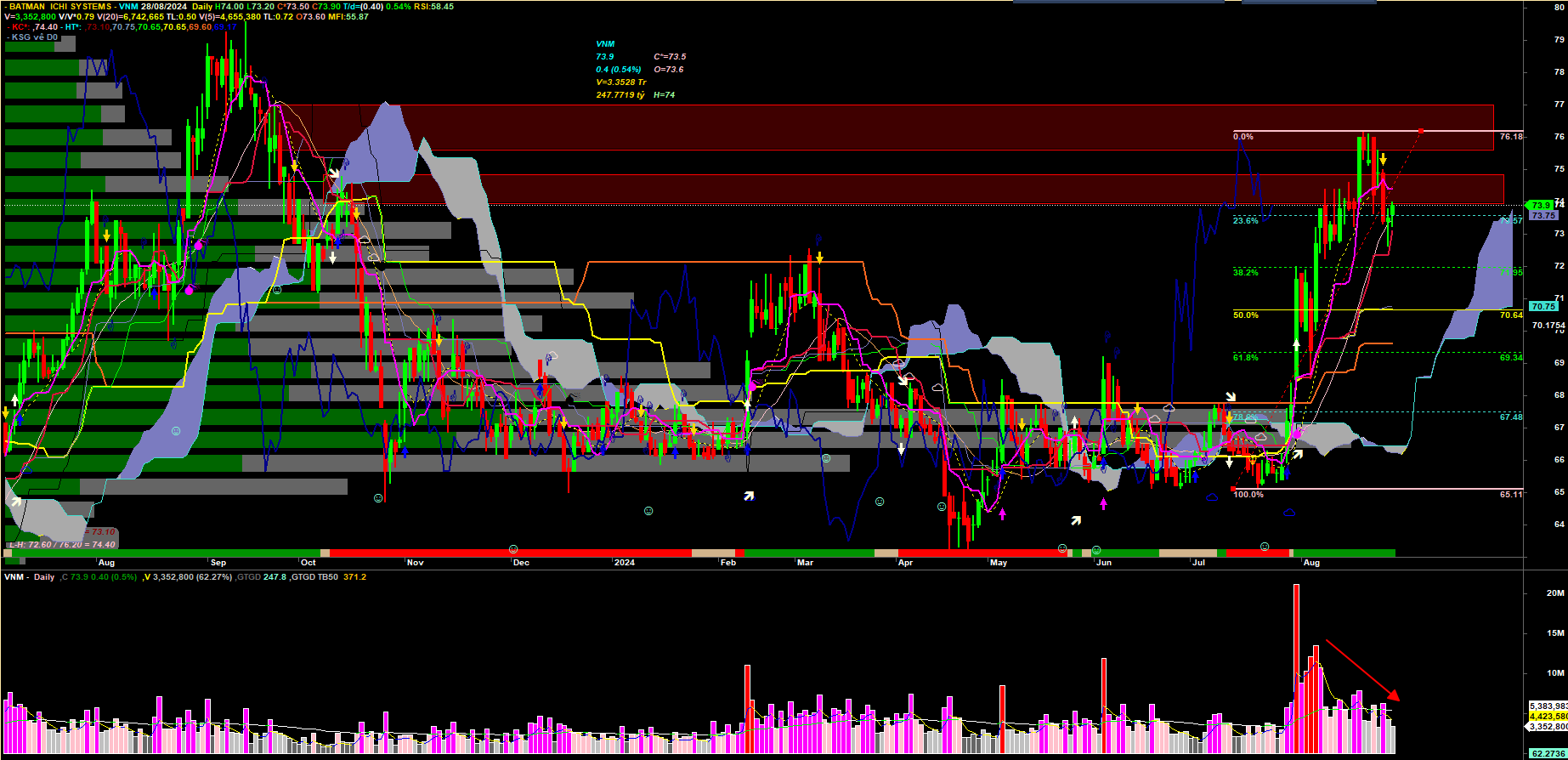The image size is (1568, 760).
Task: Select the Fibonacci 100.0% level label
Action: pyautogui.click(x=1248, y=494)
